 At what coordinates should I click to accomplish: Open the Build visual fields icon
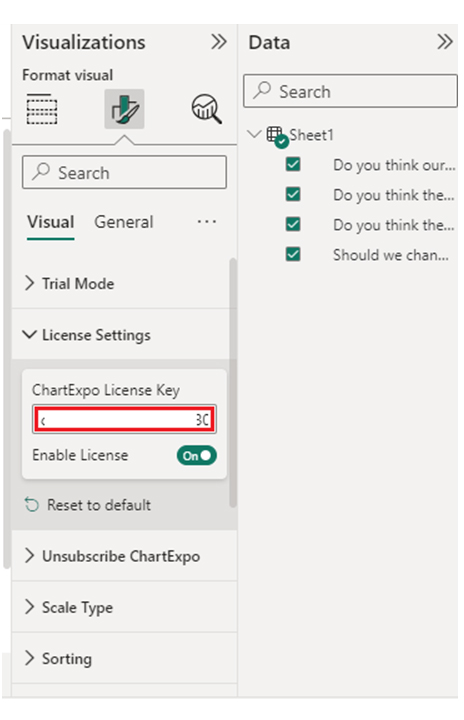[x=42, y=109]
